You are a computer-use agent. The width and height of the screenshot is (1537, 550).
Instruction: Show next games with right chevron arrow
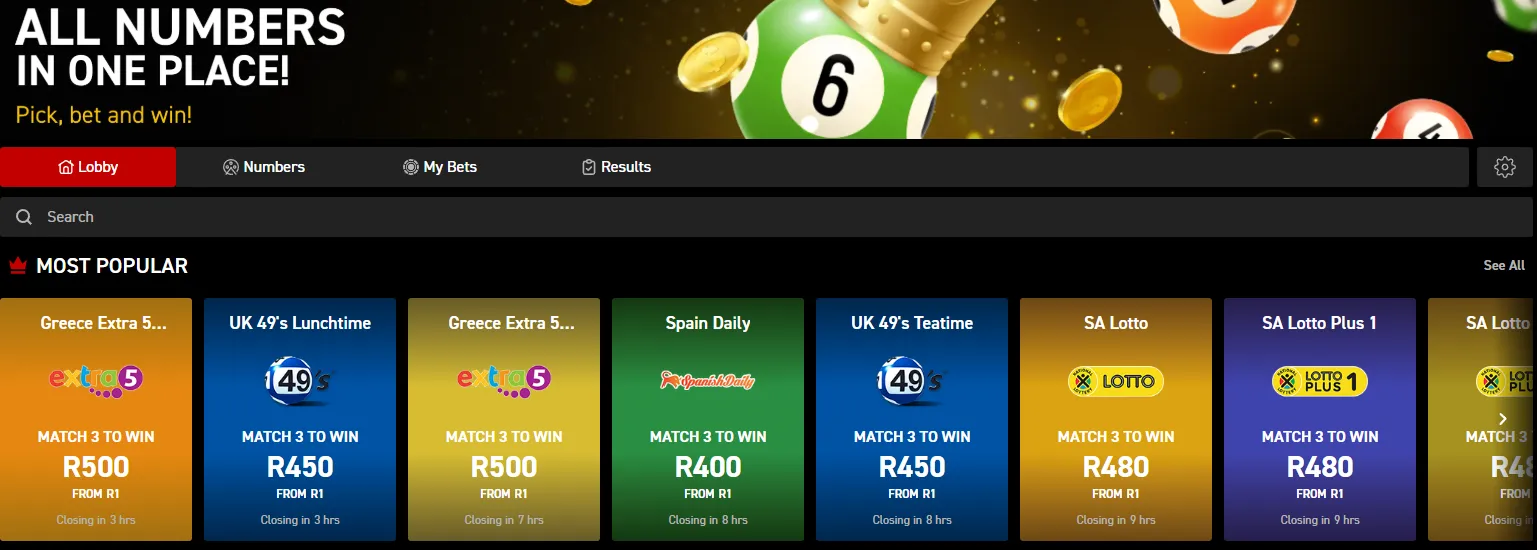pyautogui.click(x=1502, y=419)
